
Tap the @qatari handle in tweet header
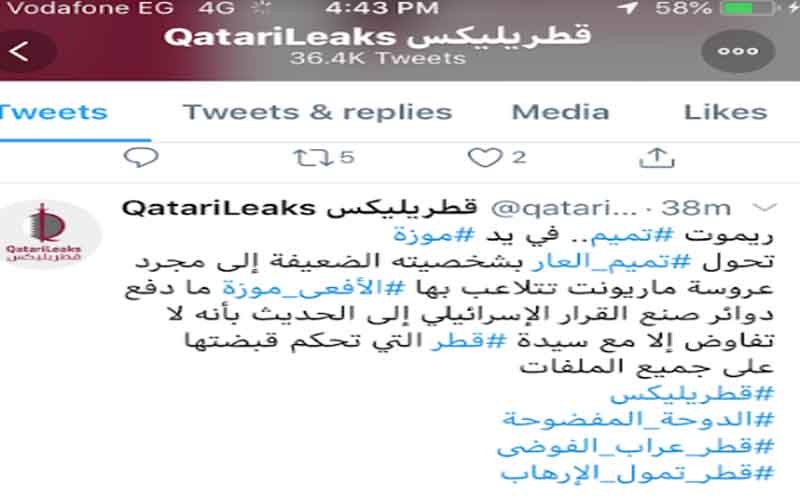564,208
